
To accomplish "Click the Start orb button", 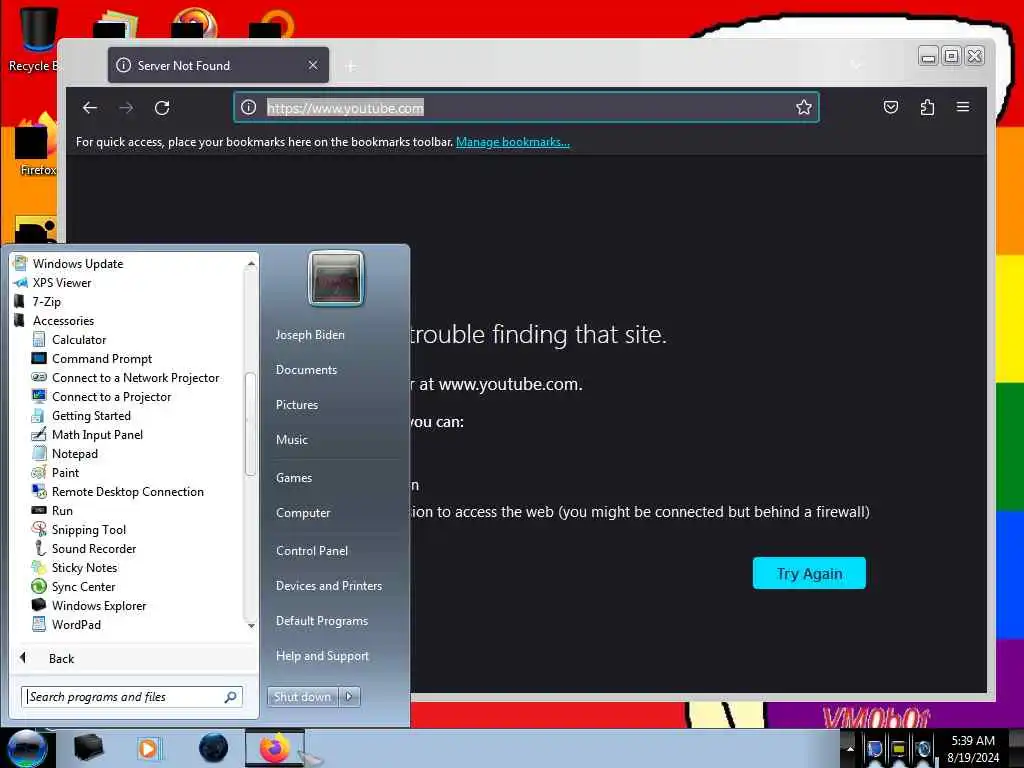I will coord(27,748).
